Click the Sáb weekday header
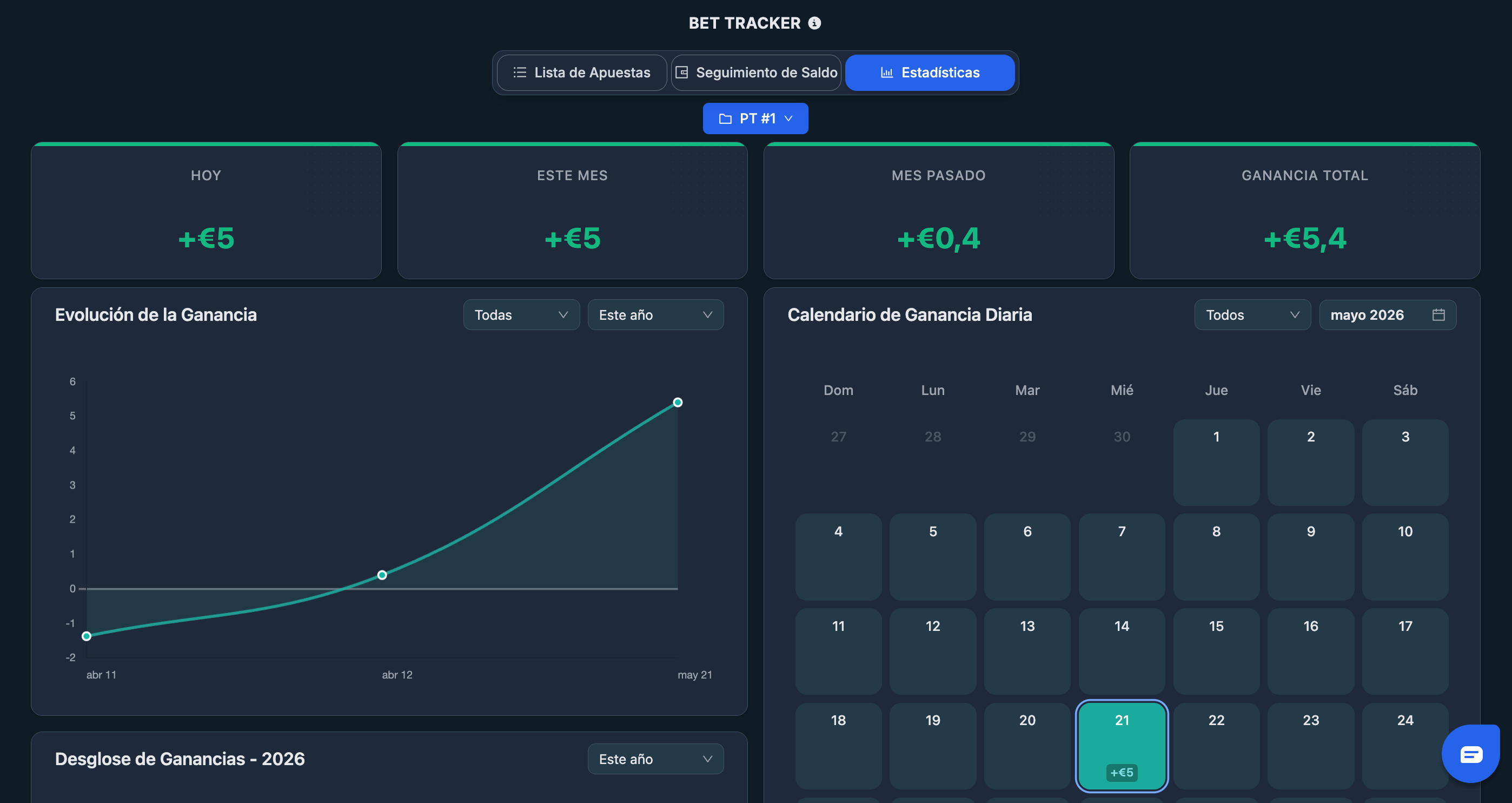The image size is (1512, 803). (1405, 390)
